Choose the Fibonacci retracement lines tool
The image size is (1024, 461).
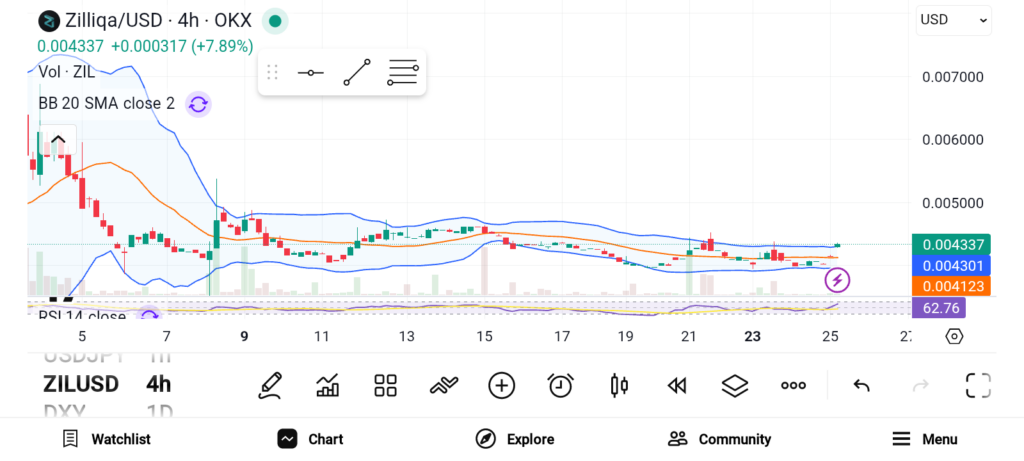click(402, 73)
